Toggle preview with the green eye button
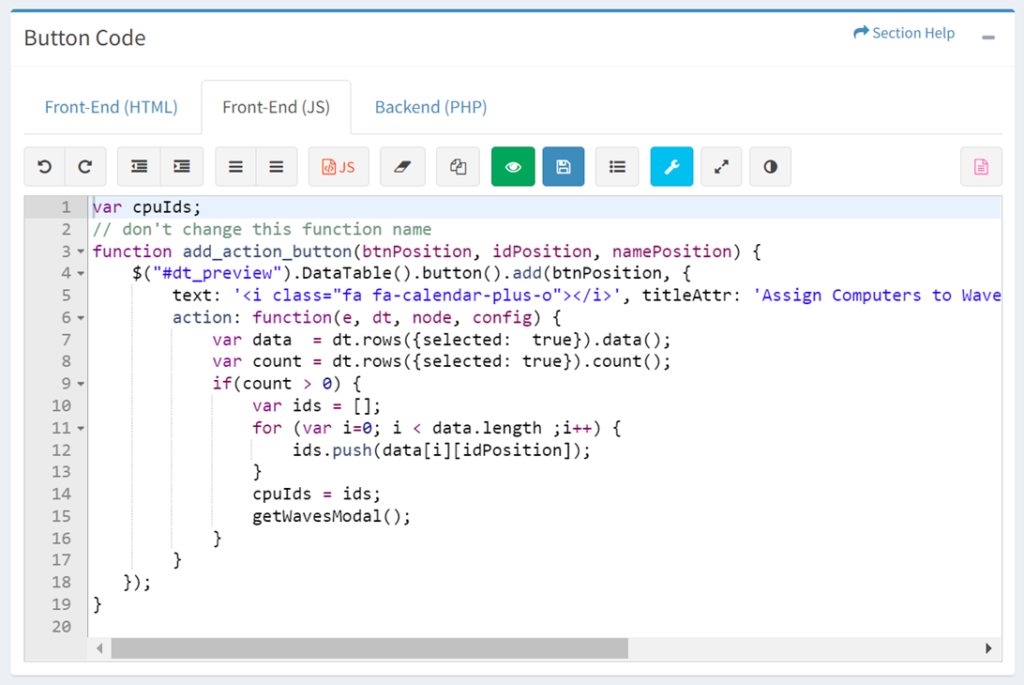The width and height of the screenshot is (1024, 685). (513, 167)
